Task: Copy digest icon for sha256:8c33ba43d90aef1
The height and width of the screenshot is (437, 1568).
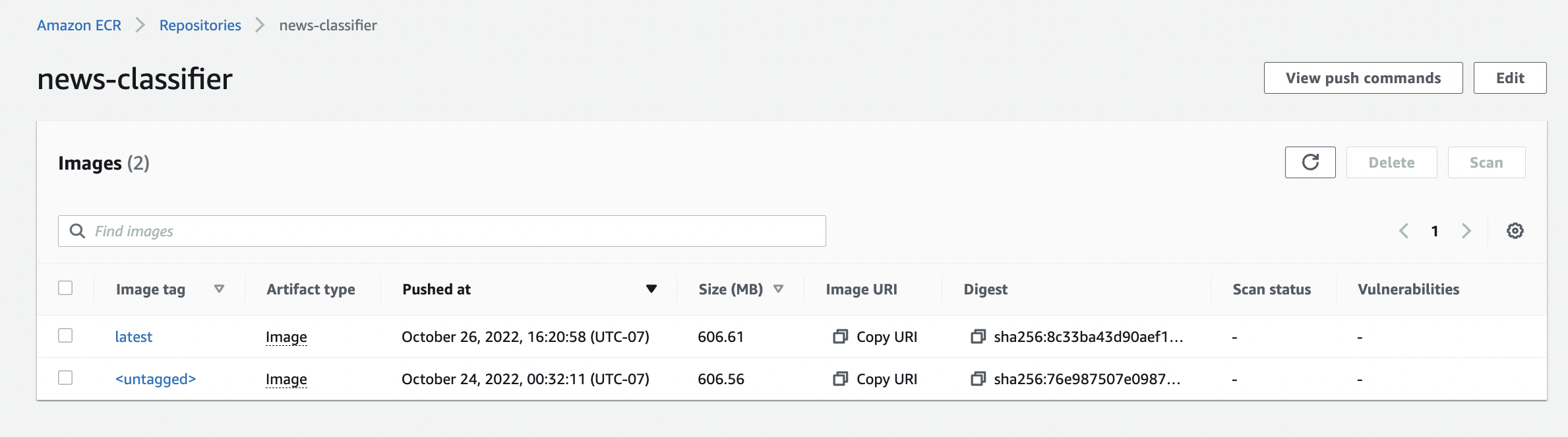Action: click(x=978, y=337)
